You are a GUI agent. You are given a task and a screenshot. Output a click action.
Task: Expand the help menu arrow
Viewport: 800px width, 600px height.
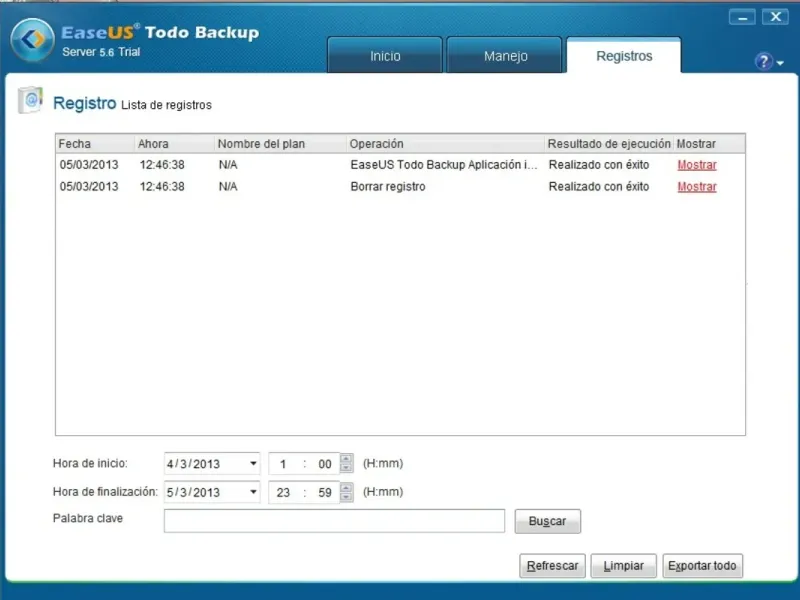pyautogui.click(x=780, y=63)
